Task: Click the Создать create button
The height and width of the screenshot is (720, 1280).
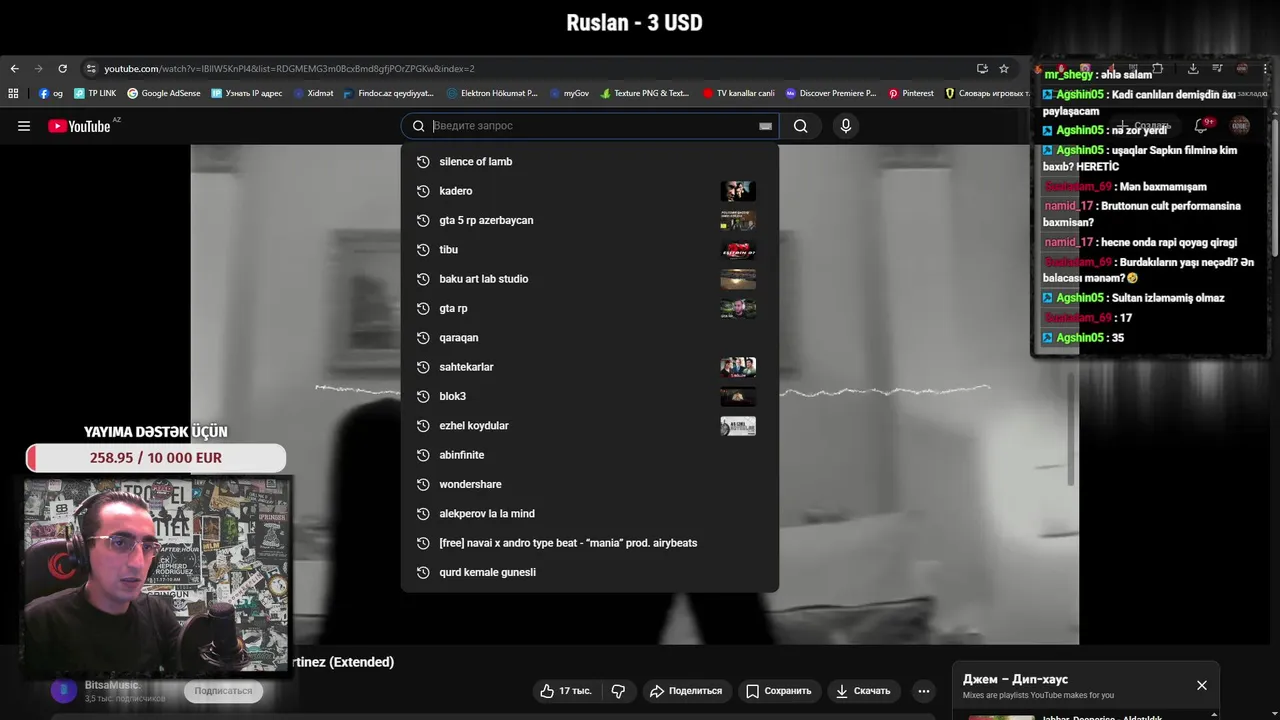Action: coord(1143,126)
